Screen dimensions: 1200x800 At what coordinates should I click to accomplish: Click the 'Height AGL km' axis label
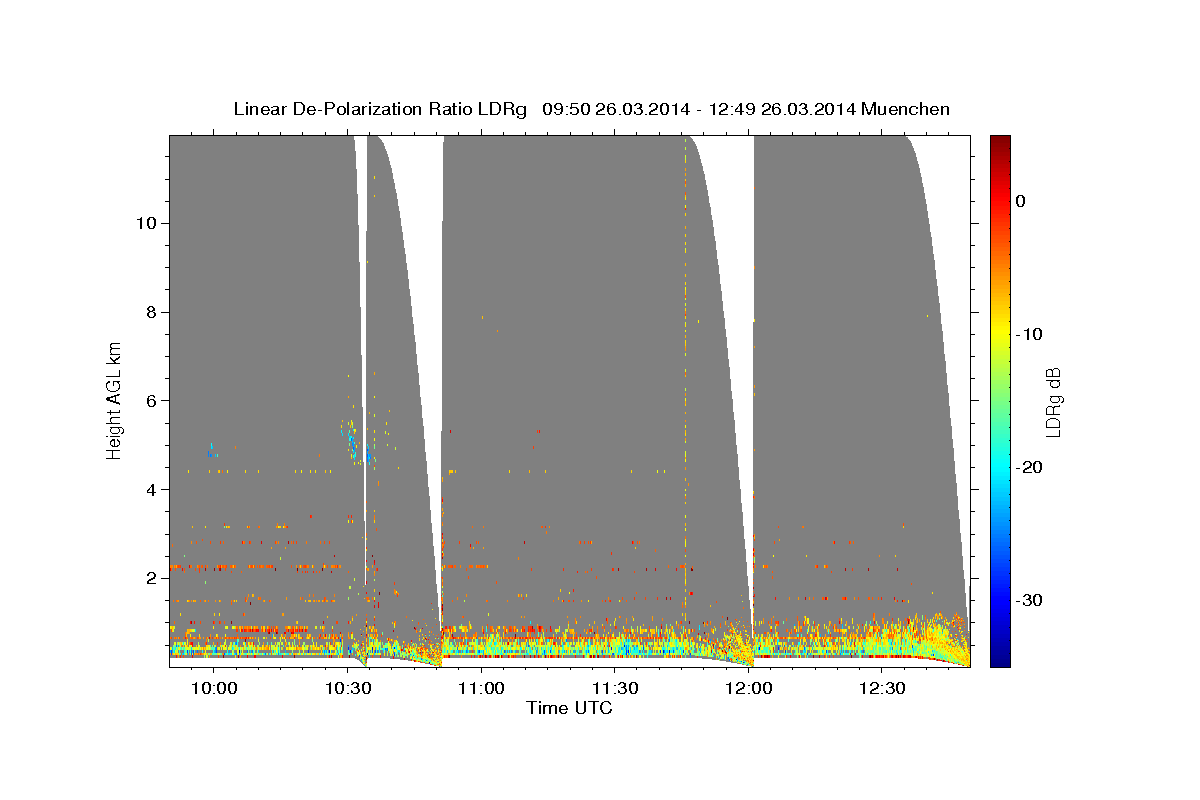[x=115, y=400]
